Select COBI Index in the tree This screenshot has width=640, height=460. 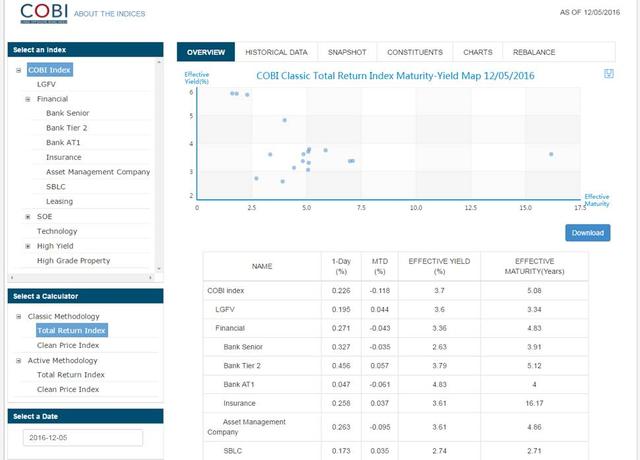(x=50, y=70)
